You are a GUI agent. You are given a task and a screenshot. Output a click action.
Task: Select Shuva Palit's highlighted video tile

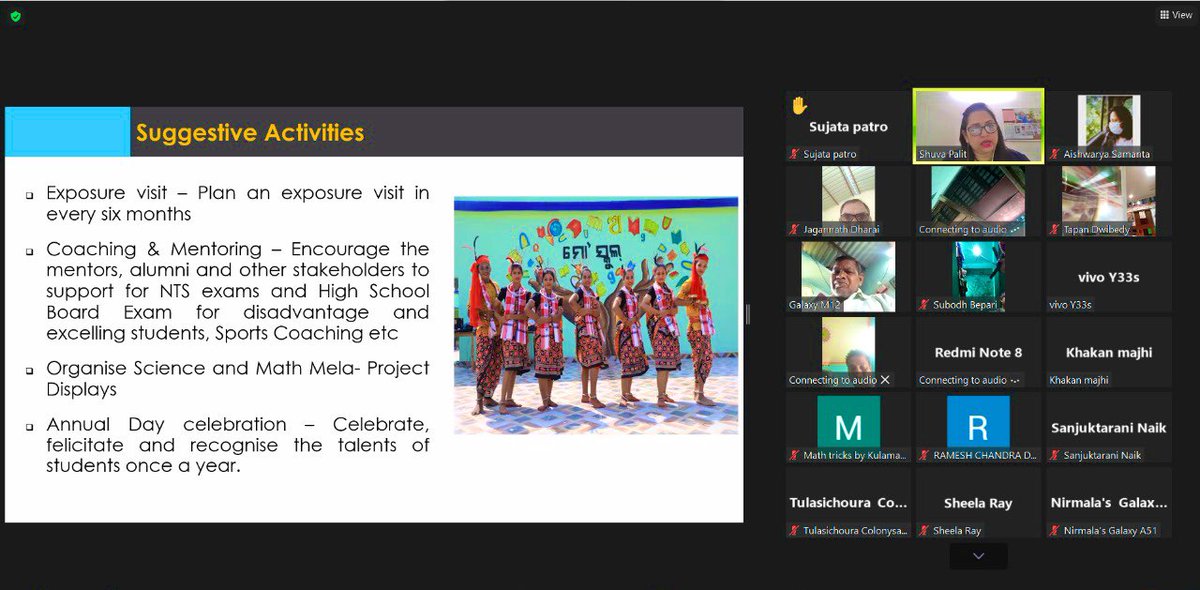[978, 125]
